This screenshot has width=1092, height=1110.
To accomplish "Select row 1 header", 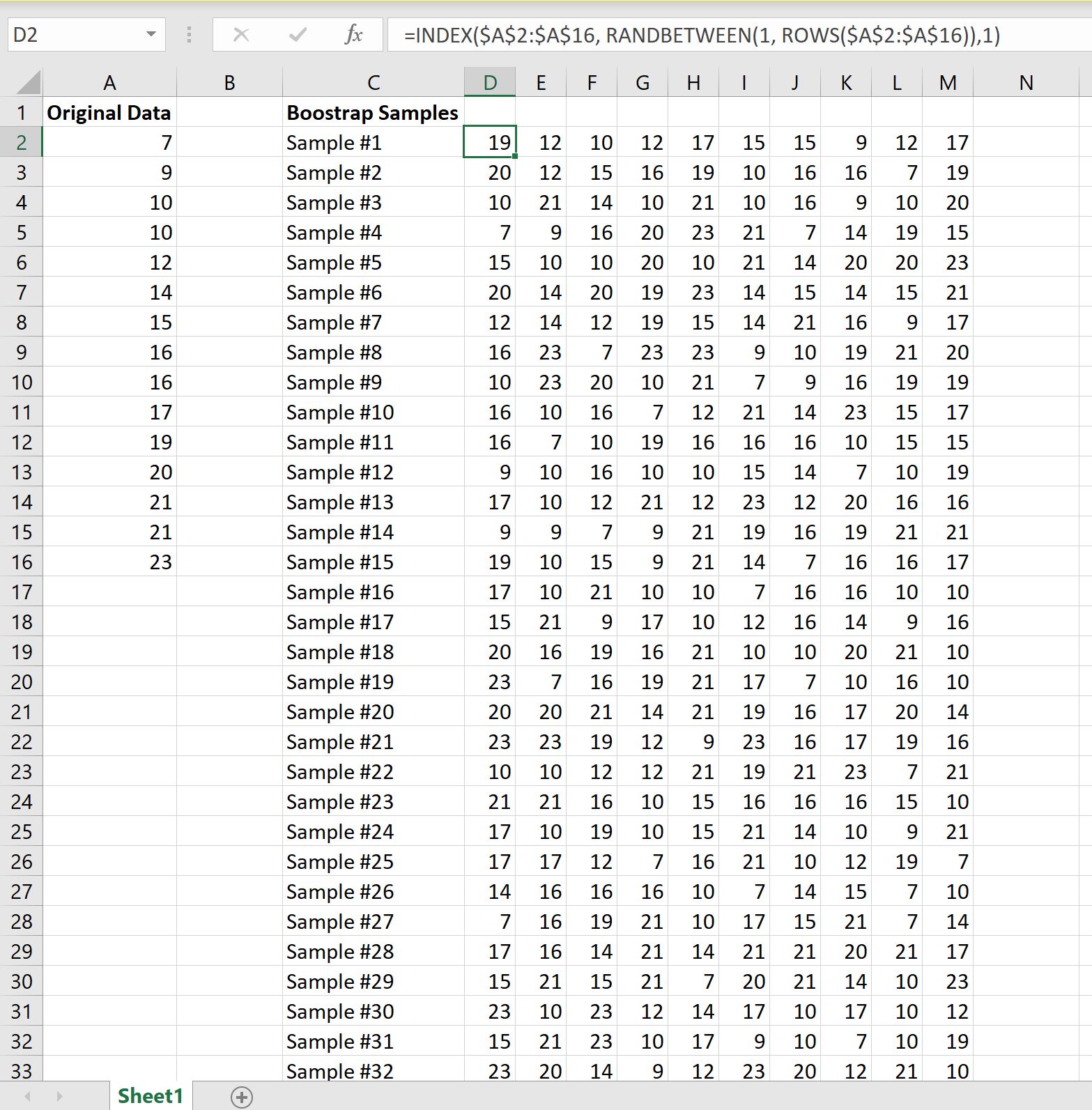I will click(x=21, y=112).
